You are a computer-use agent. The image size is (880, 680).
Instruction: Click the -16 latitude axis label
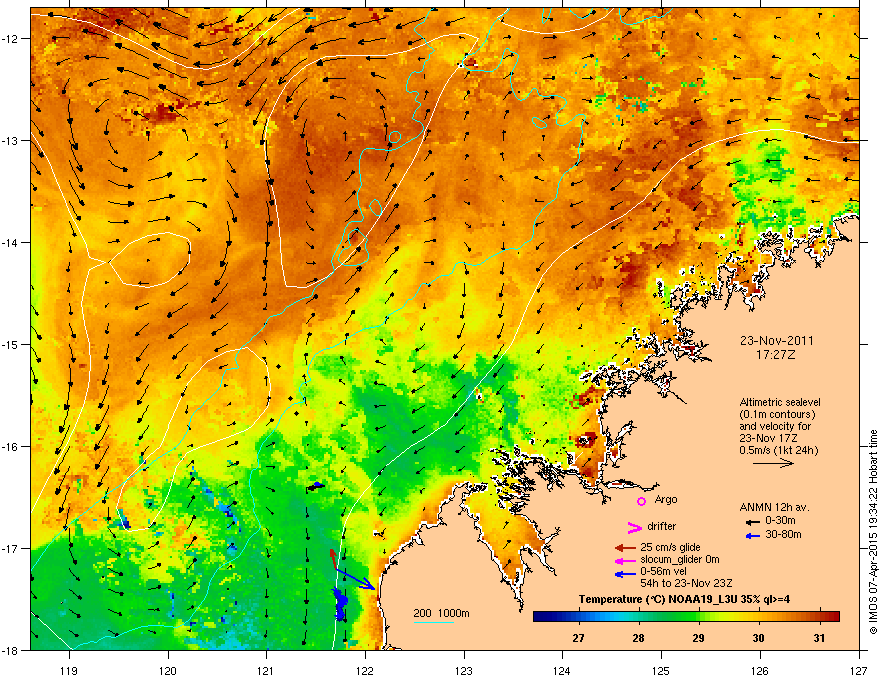click(x=11, y=447)
